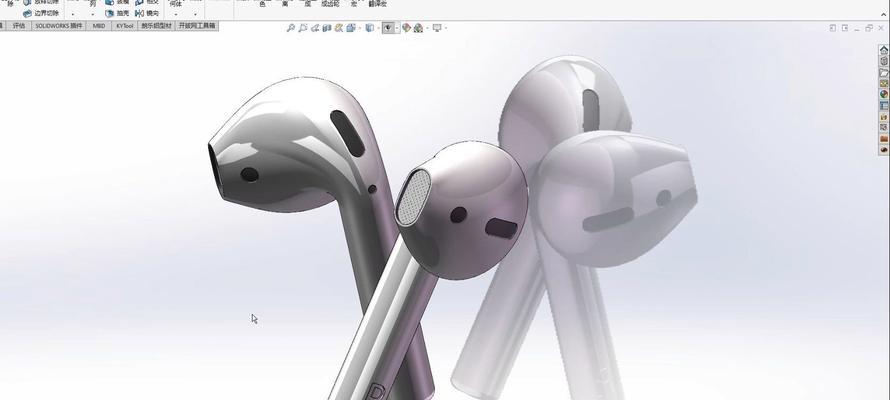
Task: Expand the View Orientation dropdown arrow
Action: [360, 28]
